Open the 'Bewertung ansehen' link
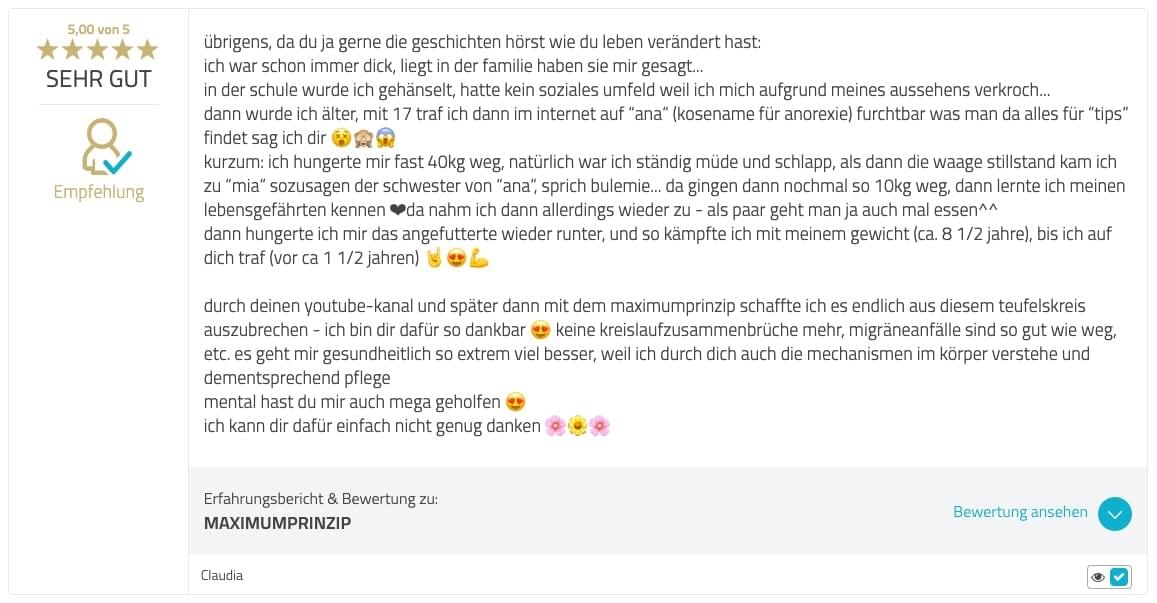Screen dimensions: 1157x603 (x=1020, y=512)
